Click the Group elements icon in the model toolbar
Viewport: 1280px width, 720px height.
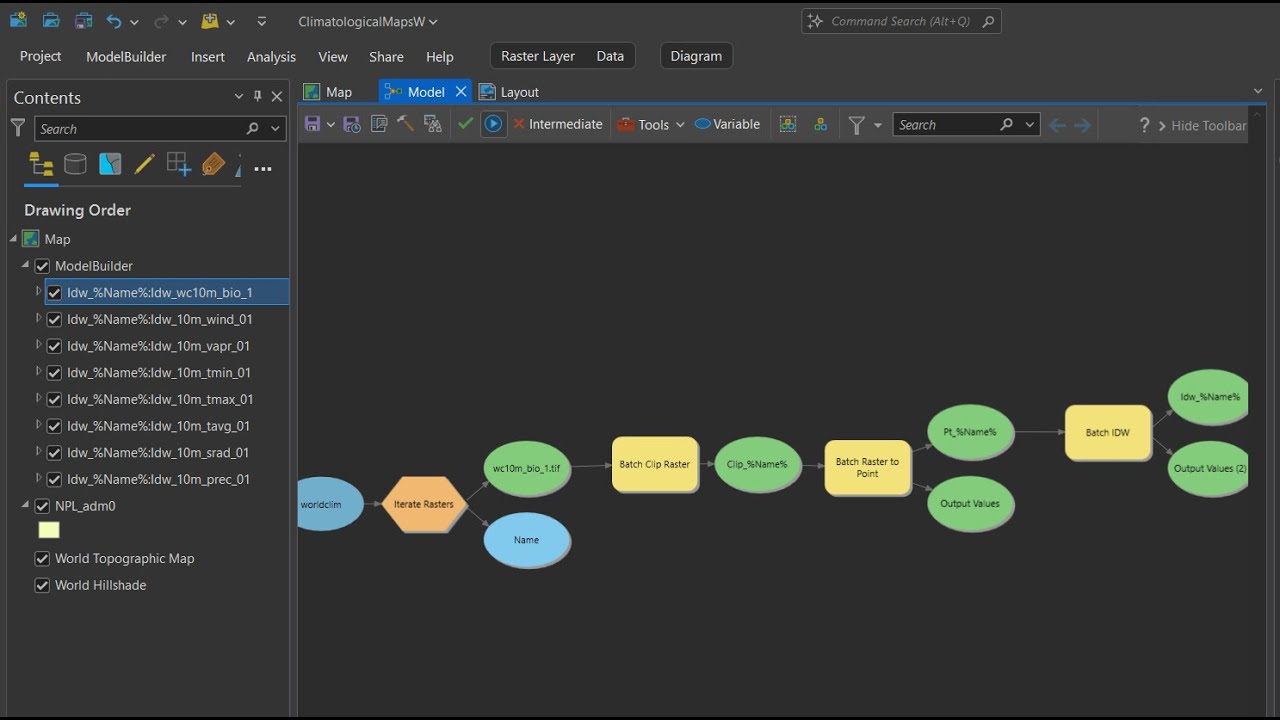820,124
